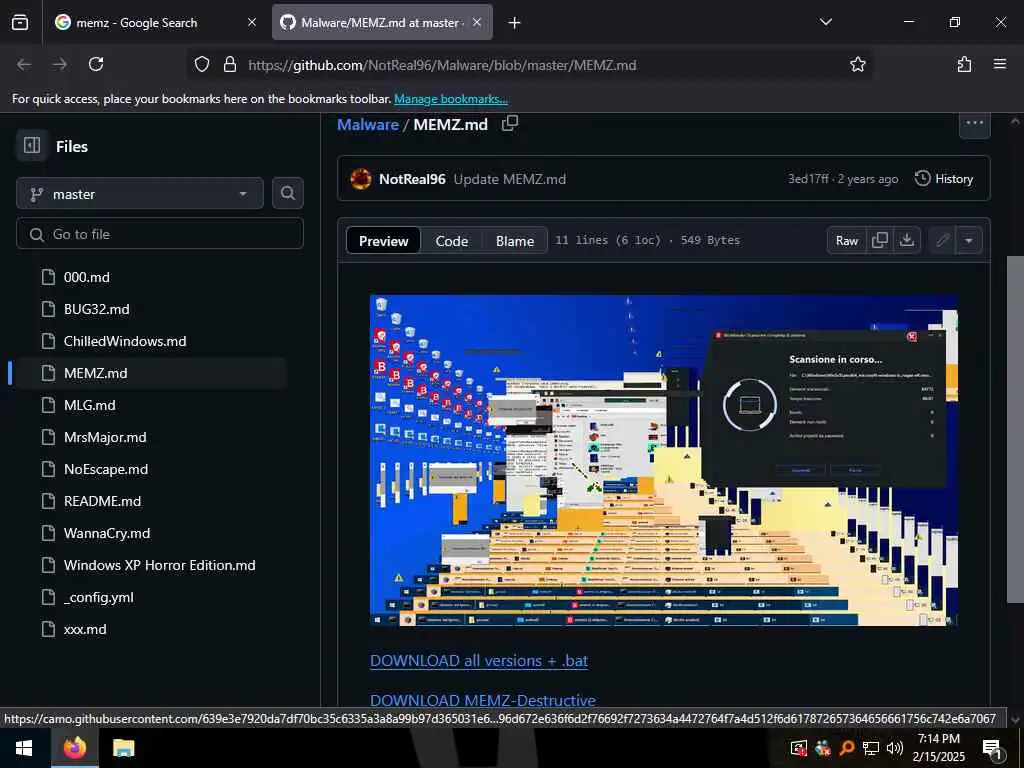Expand more edit options dropdown arrow

968,240
